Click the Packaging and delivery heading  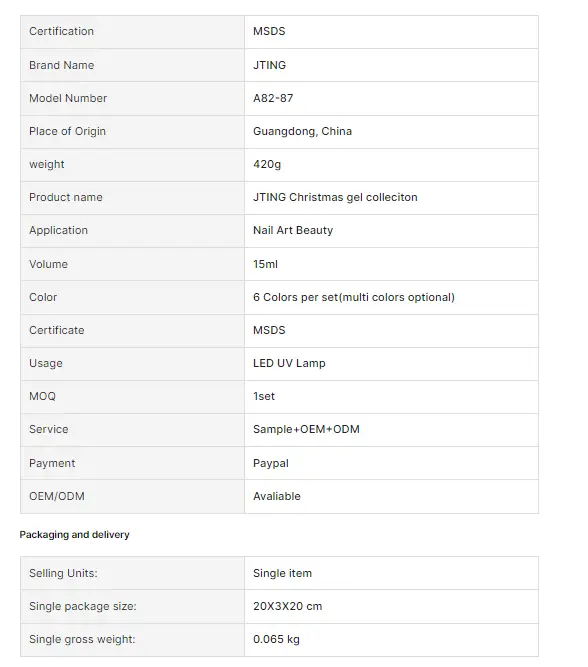(x=74, y=535)
